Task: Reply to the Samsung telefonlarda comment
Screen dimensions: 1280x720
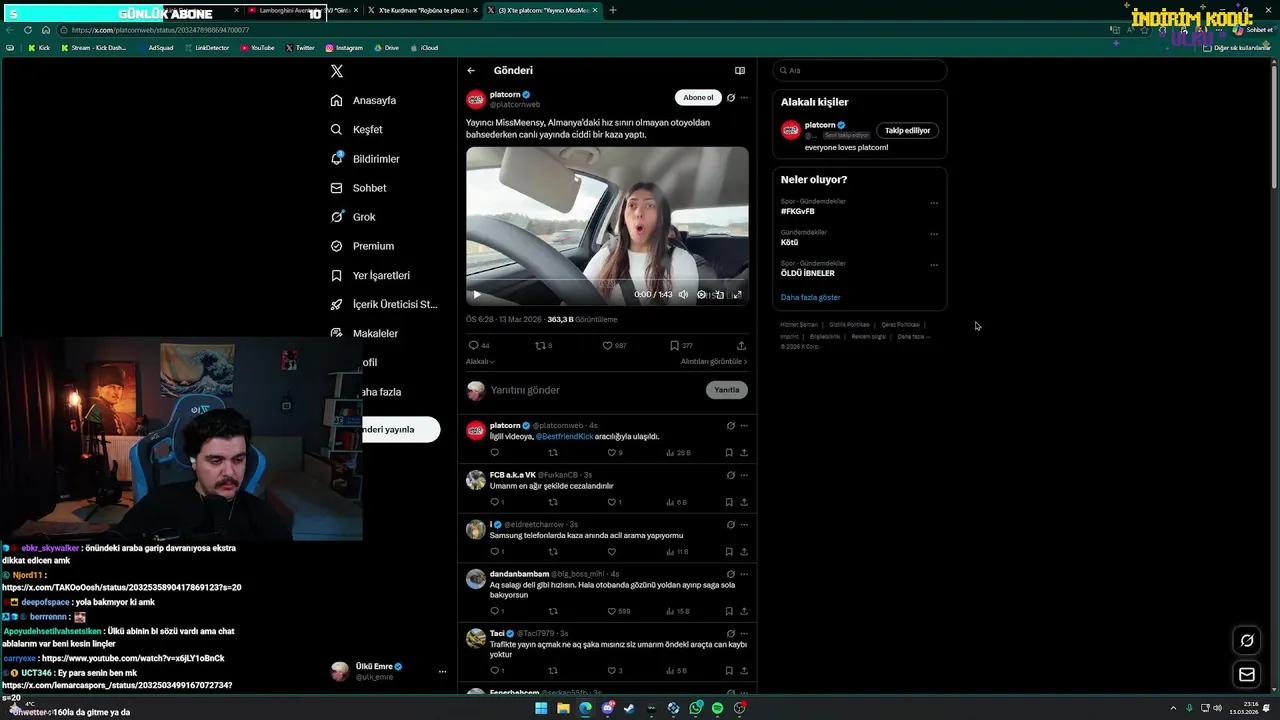Action: coord(497,552)
